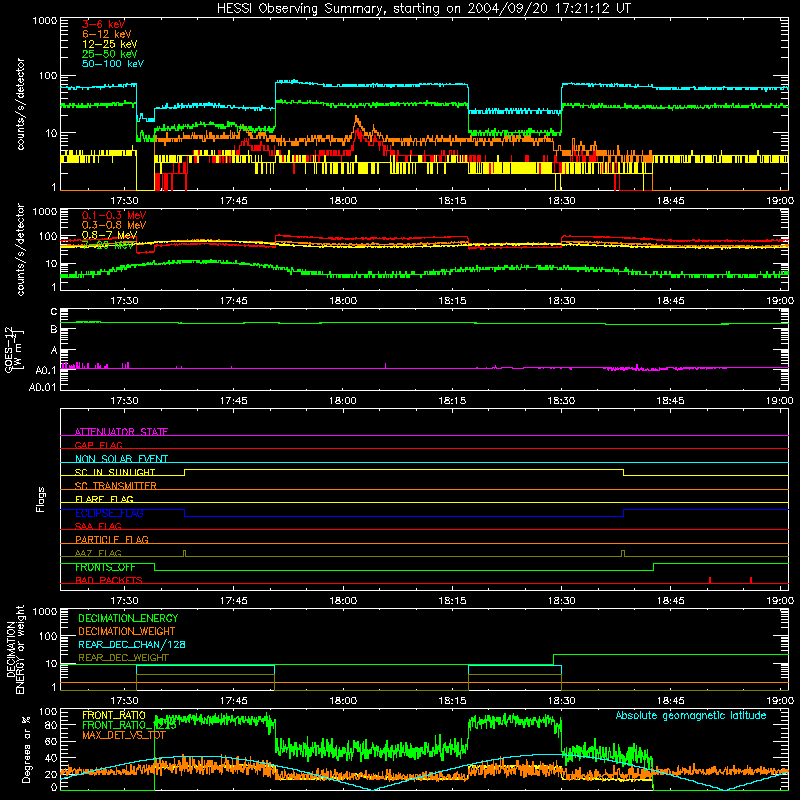Click the Absolute geomagnetic latitude label
The width and height of the screenshot is (800, 800).
[x=691, y=715]
